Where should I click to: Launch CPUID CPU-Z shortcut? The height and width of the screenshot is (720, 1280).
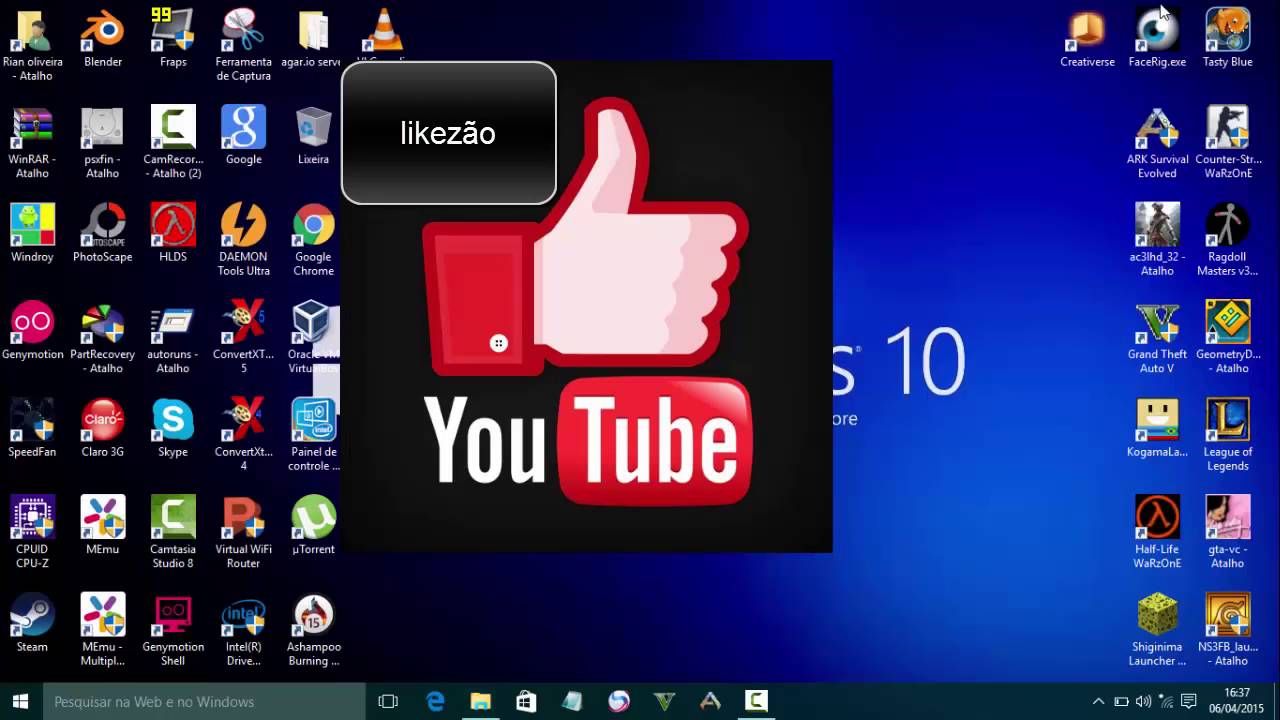click(32, 532)
